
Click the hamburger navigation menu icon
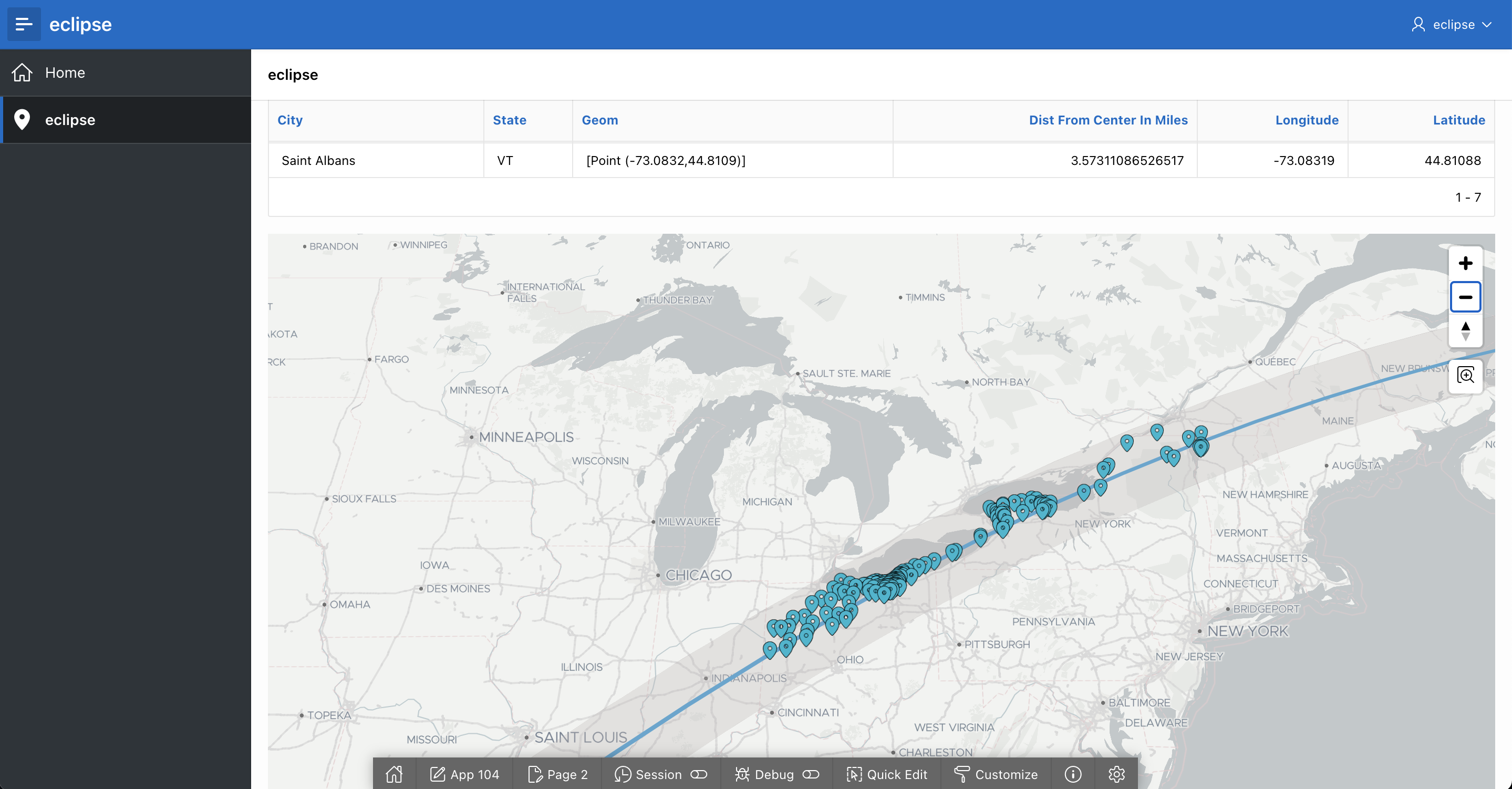tap(24, 24)
